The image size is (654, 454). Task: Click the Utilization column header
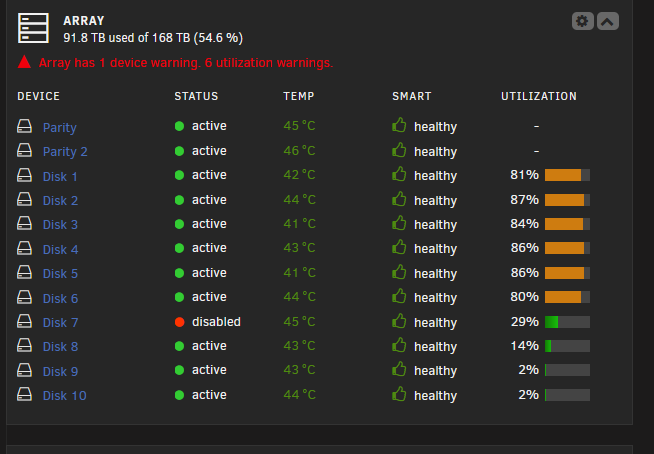pos(539,96)
